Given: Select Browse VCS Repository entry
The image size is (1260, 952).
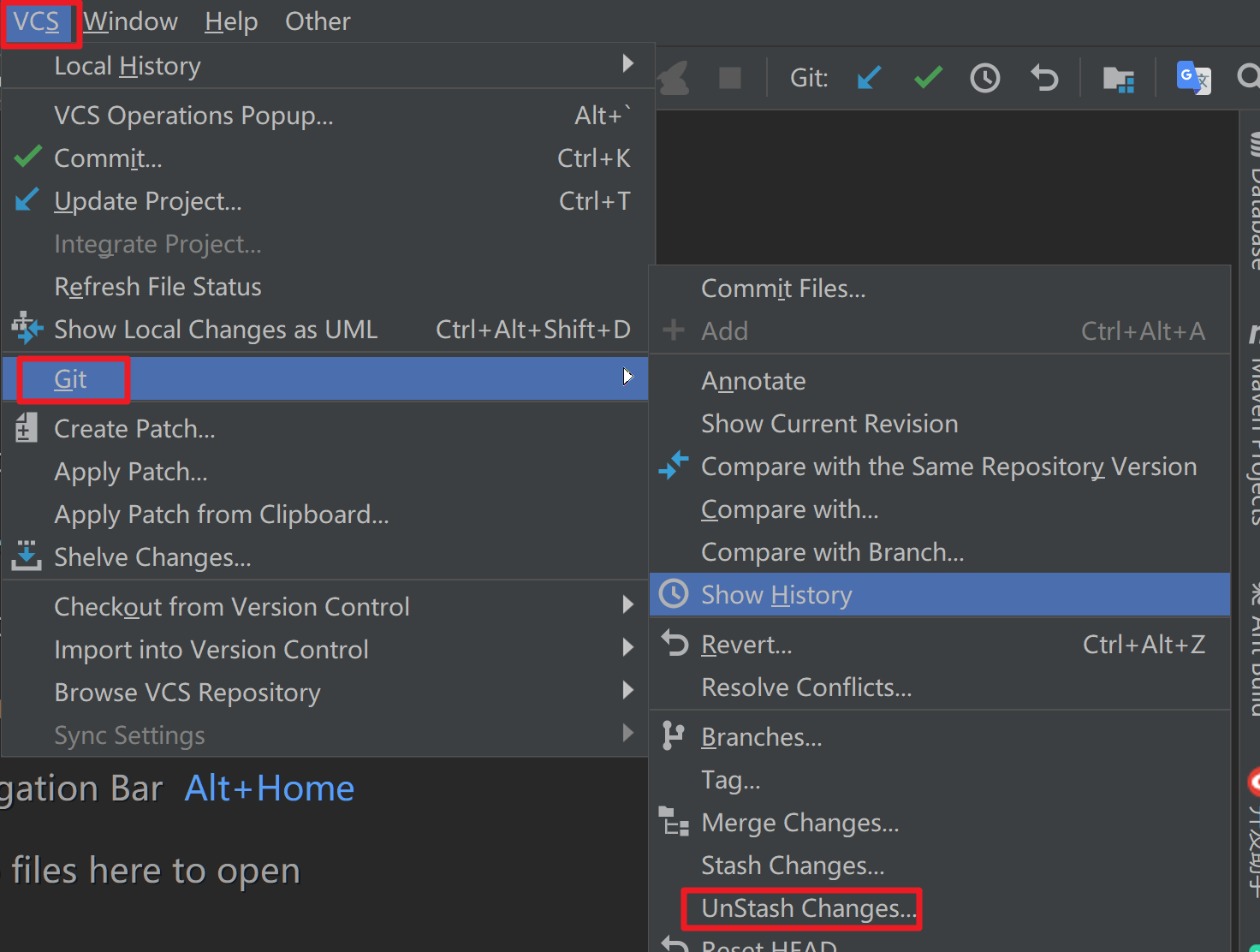Looking at the screenshot, I should tap(325, 693).
